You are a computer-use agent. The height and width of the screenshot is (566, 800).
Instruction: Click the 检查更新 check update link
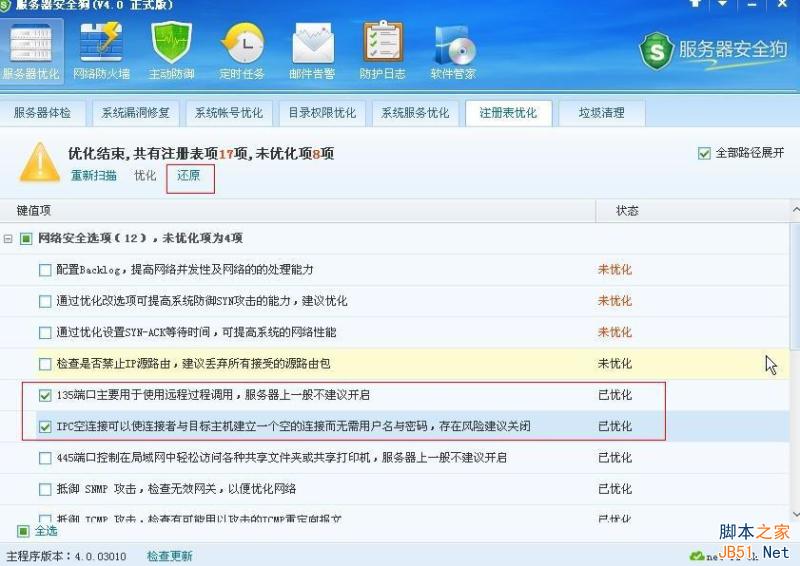169,556
